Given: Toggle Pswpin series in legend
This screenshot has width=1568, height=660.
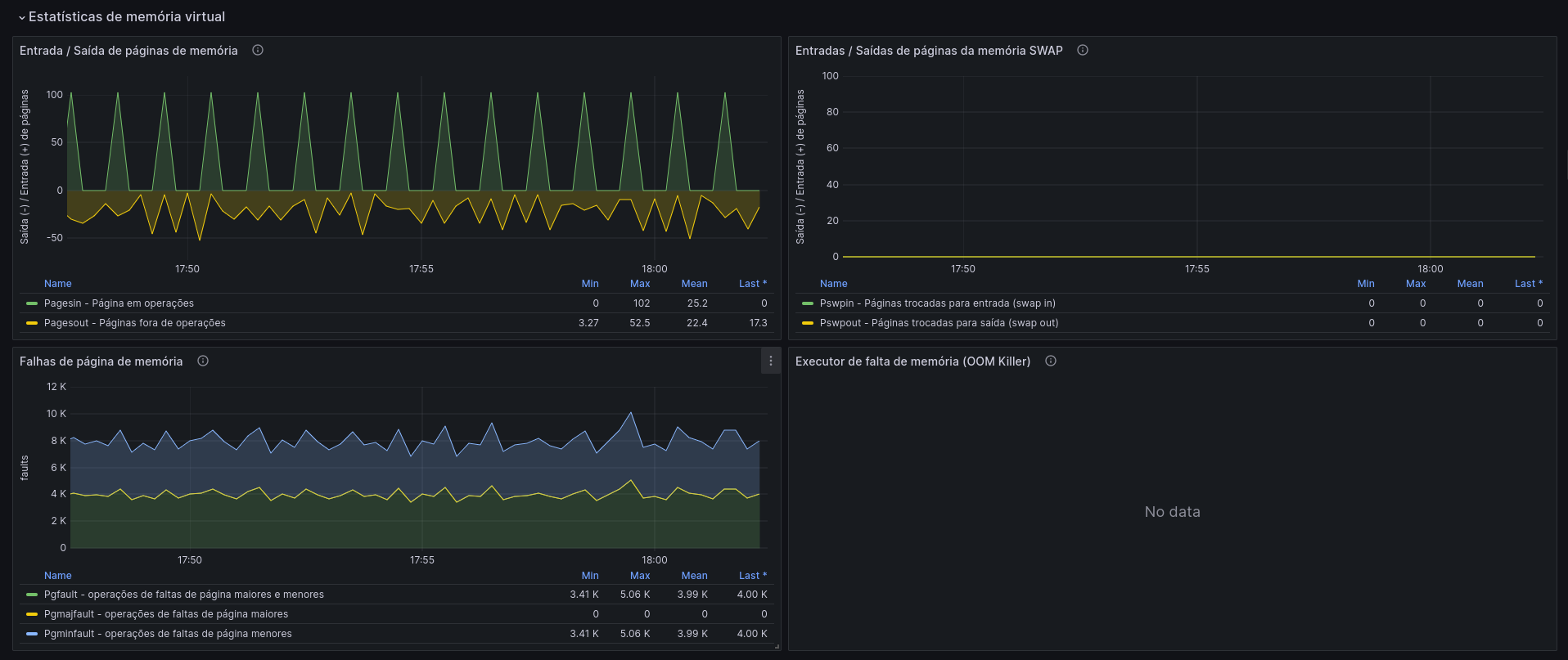Looking at the screenshot, I should (937, 303).
